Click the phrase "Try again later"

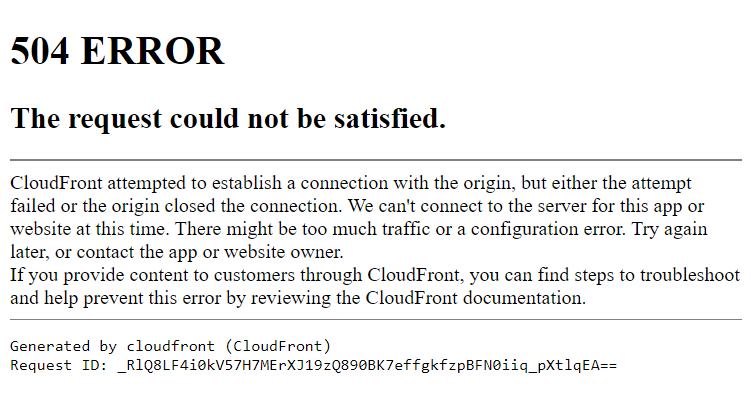coord(670,229)
